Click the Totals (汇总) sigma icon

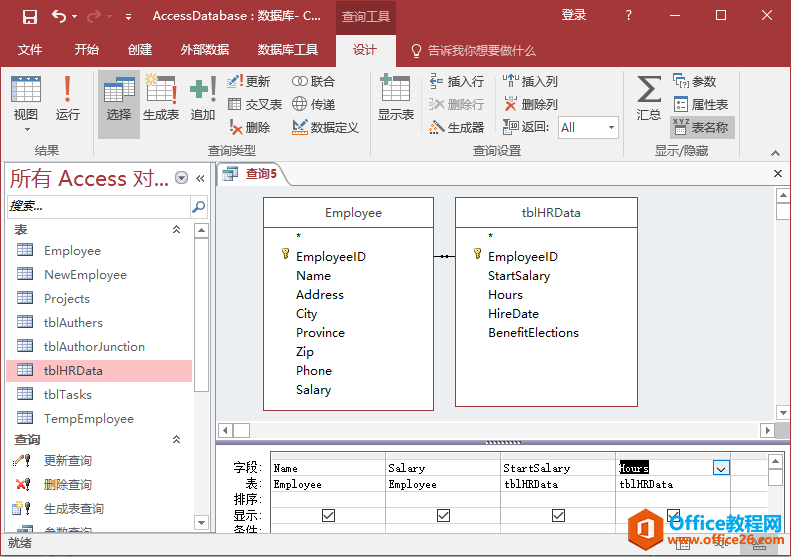[648, 97]
